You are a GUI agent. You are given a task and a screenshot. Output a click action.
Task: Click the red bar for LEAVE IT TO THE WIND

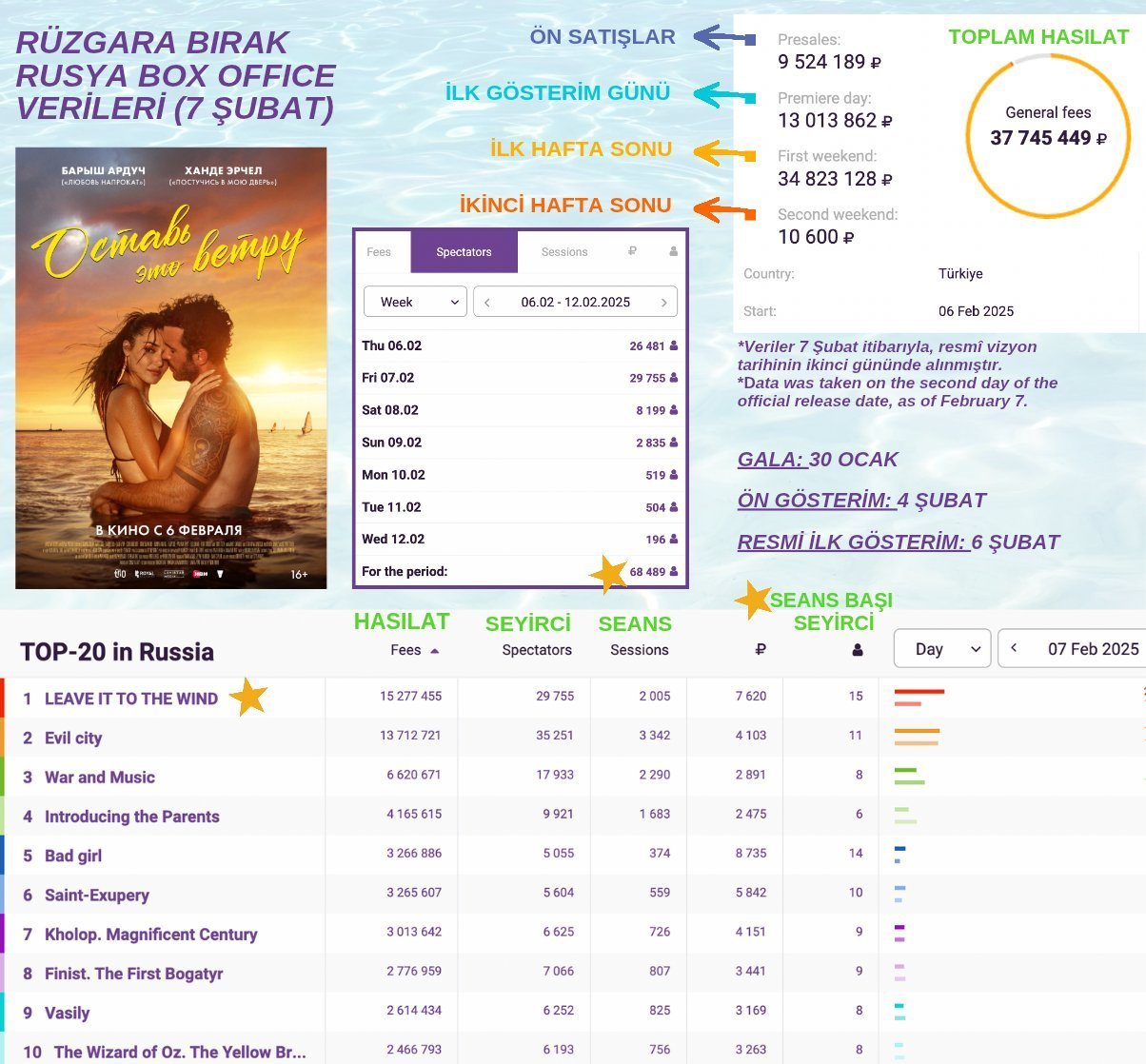coord(919,692)
